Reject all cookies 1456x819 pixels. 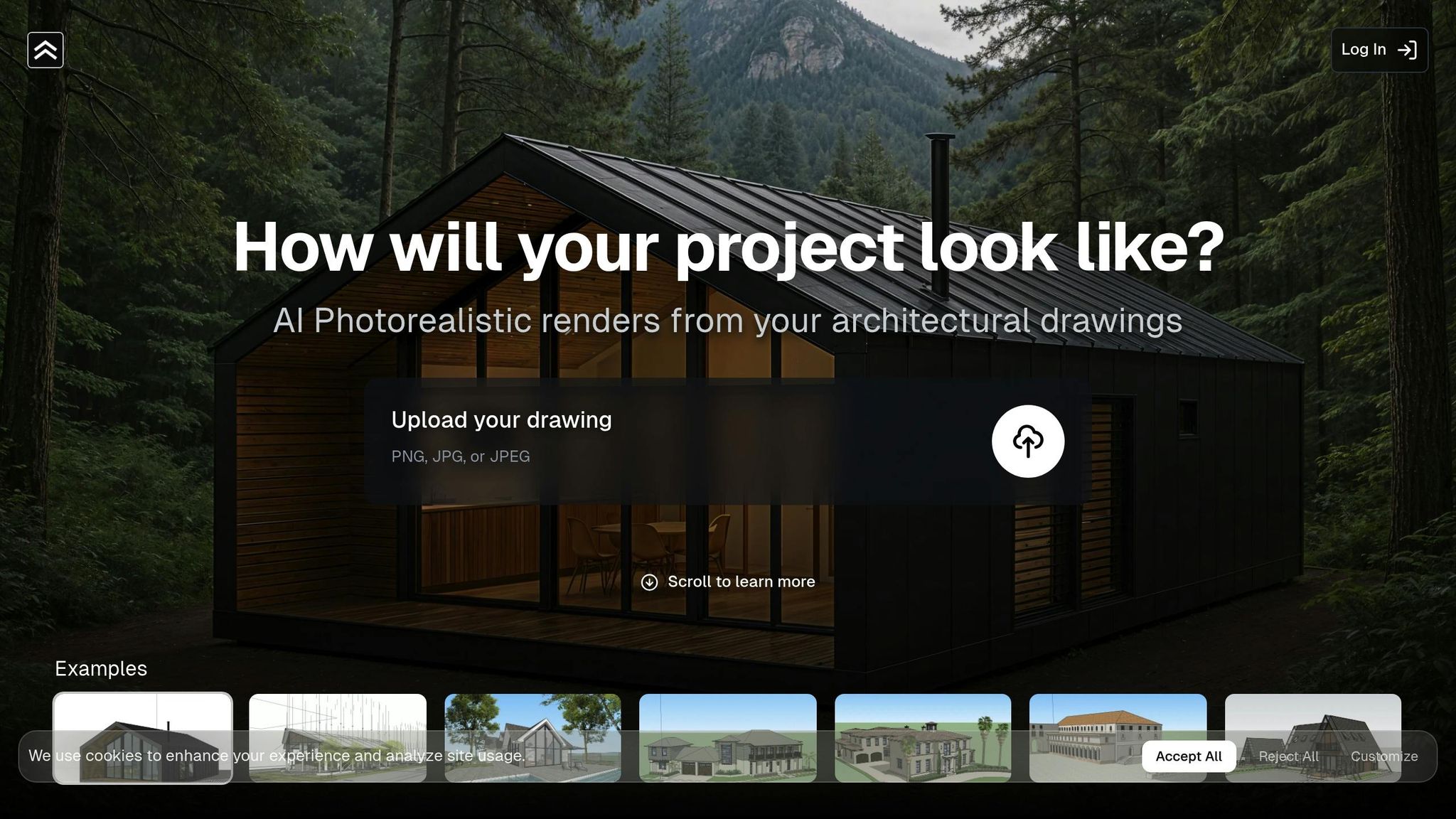click(x=1288, y=756)
